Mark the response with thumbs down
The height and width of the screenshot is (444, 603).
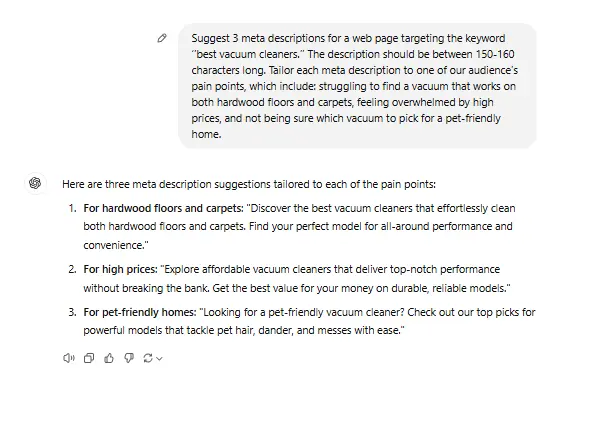click(128, 358)
